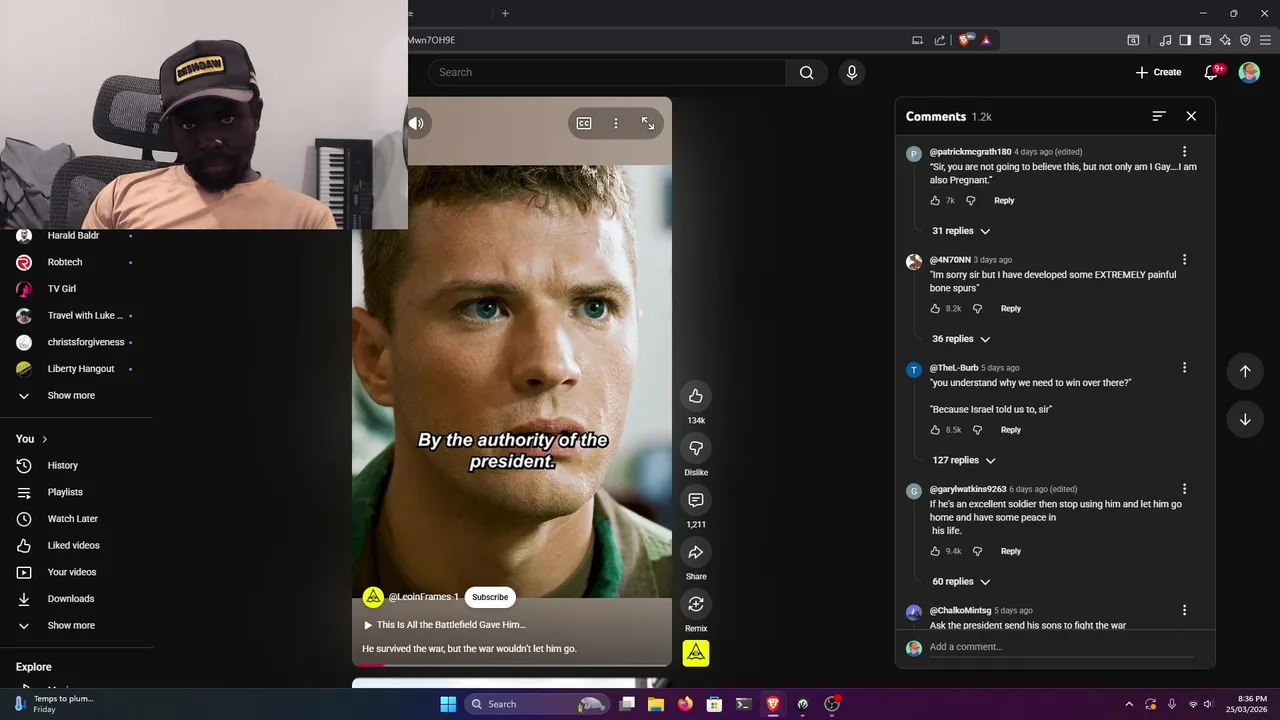Image resolution: width=1280 pixels, height=720 pixels.
Task: Reply to garylwatkins9263's comment
Action: tap(1011, 551)
